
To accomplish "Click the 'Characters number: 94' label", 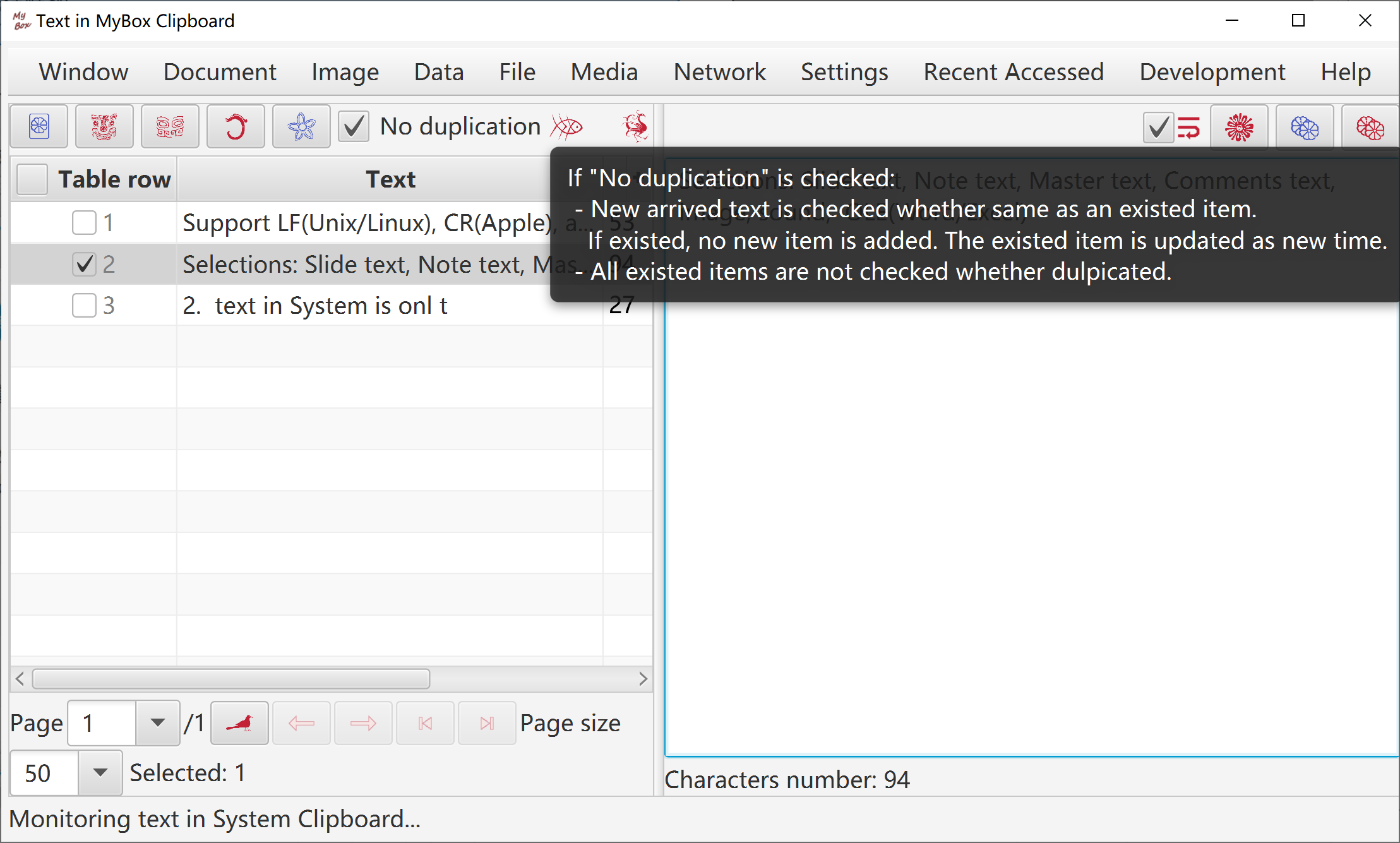I will [787, 780].
